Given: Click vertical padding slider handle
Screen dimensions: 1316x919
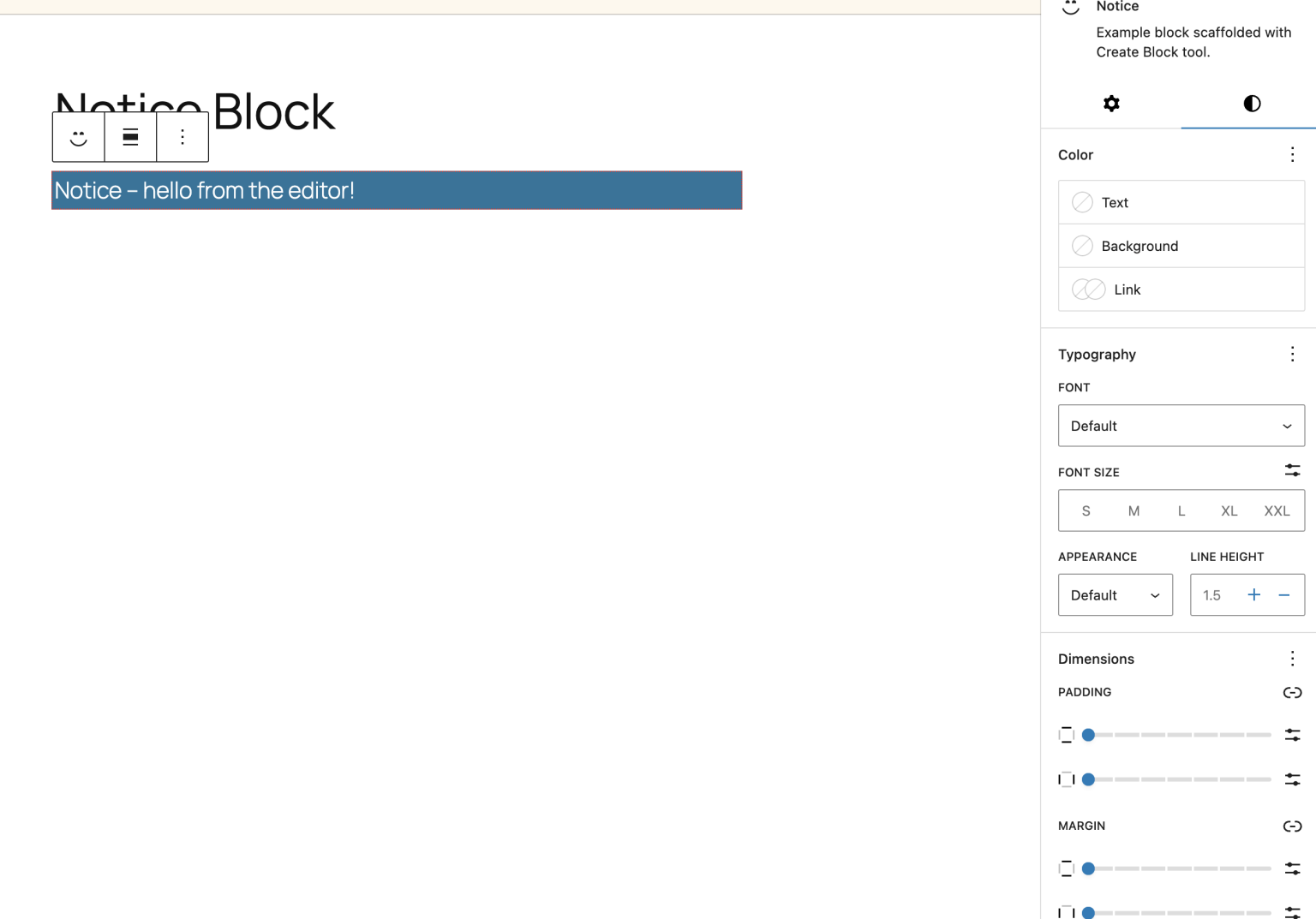Looking at the screenshot, I should tap(1088, 735).
